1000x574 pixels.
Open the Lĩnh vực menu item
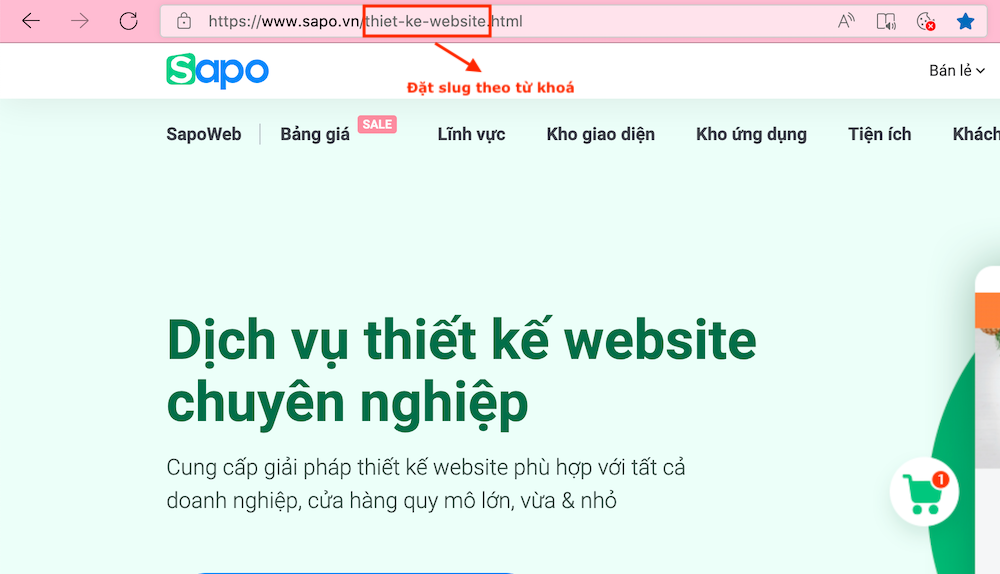point(471,134)
